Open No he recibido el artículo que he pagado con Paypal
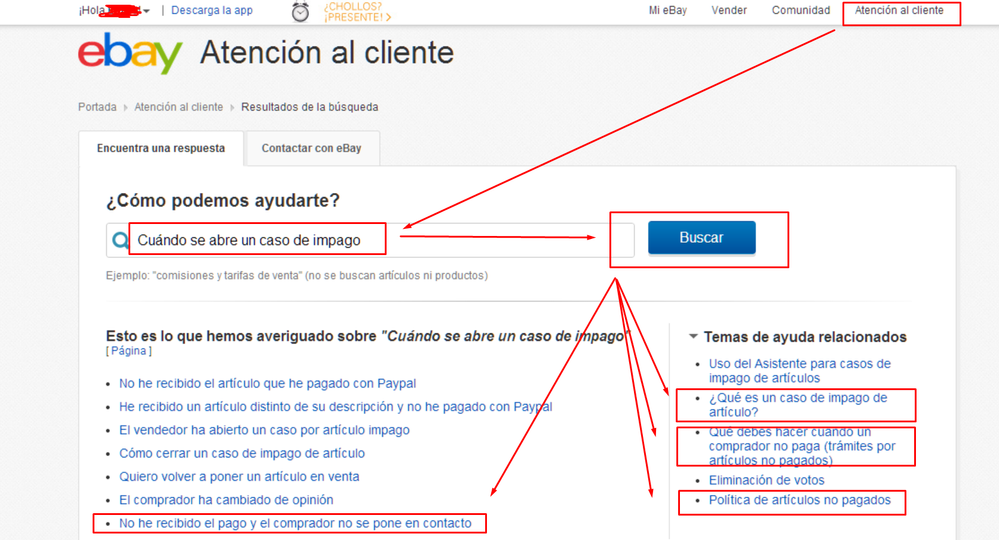The image size is (999, 540). tap(268, 383)
